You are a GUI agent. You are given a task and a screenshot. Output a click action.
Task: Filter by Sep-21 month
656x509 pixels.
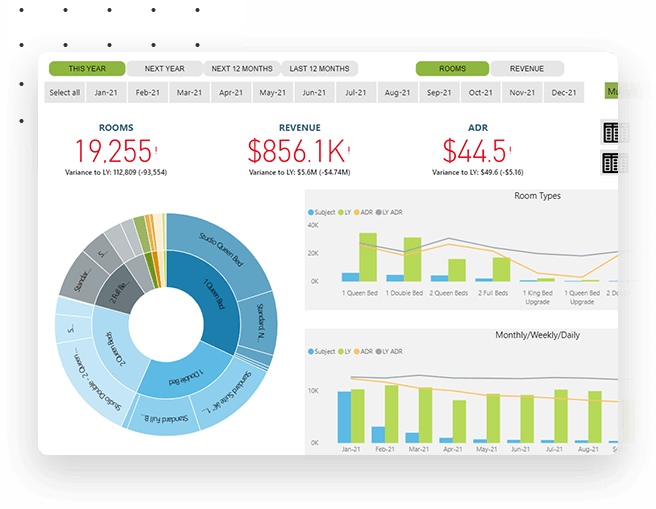439,92
